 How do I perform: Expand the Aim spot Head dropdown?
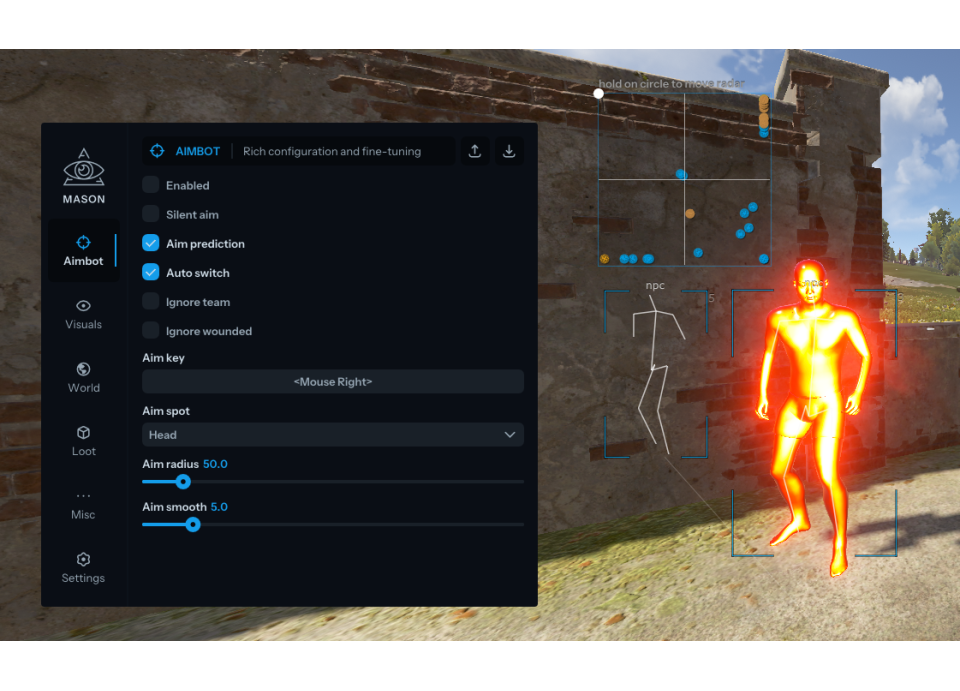click(x=333, y=435)
